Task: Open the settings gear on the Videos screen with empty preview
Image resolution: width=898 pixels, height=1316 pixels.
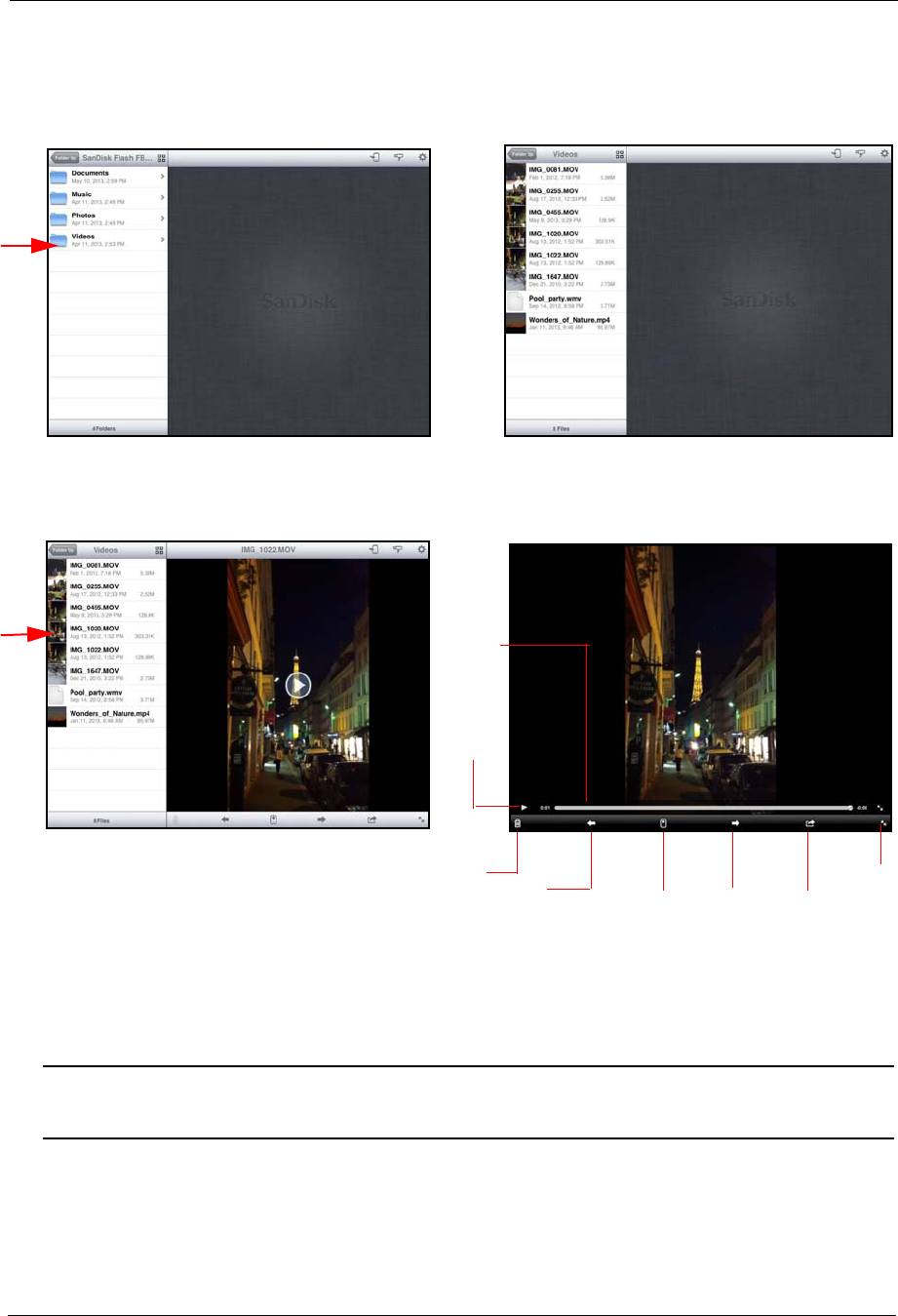Action: tap(884, 153)
